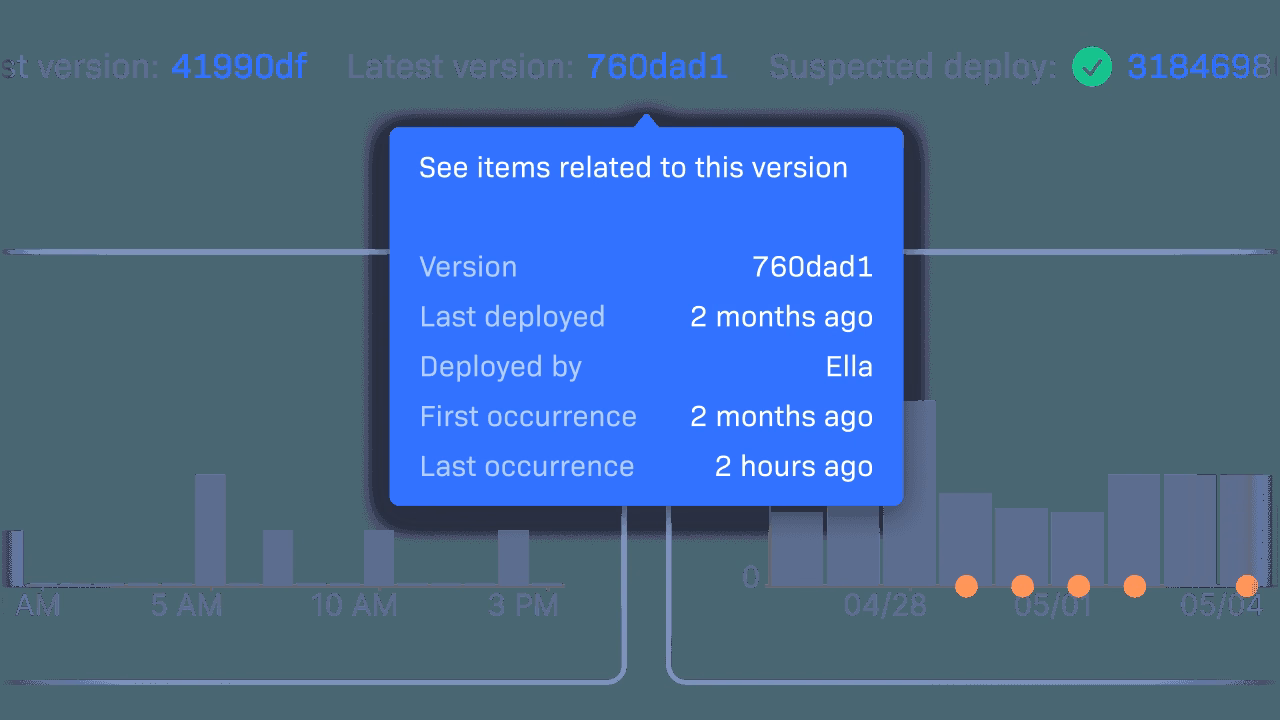Viewport: 1280px width, 720px height.
Task: Click the 'Last deployed' 2 months ago value
Action: (x=781, y=317)
